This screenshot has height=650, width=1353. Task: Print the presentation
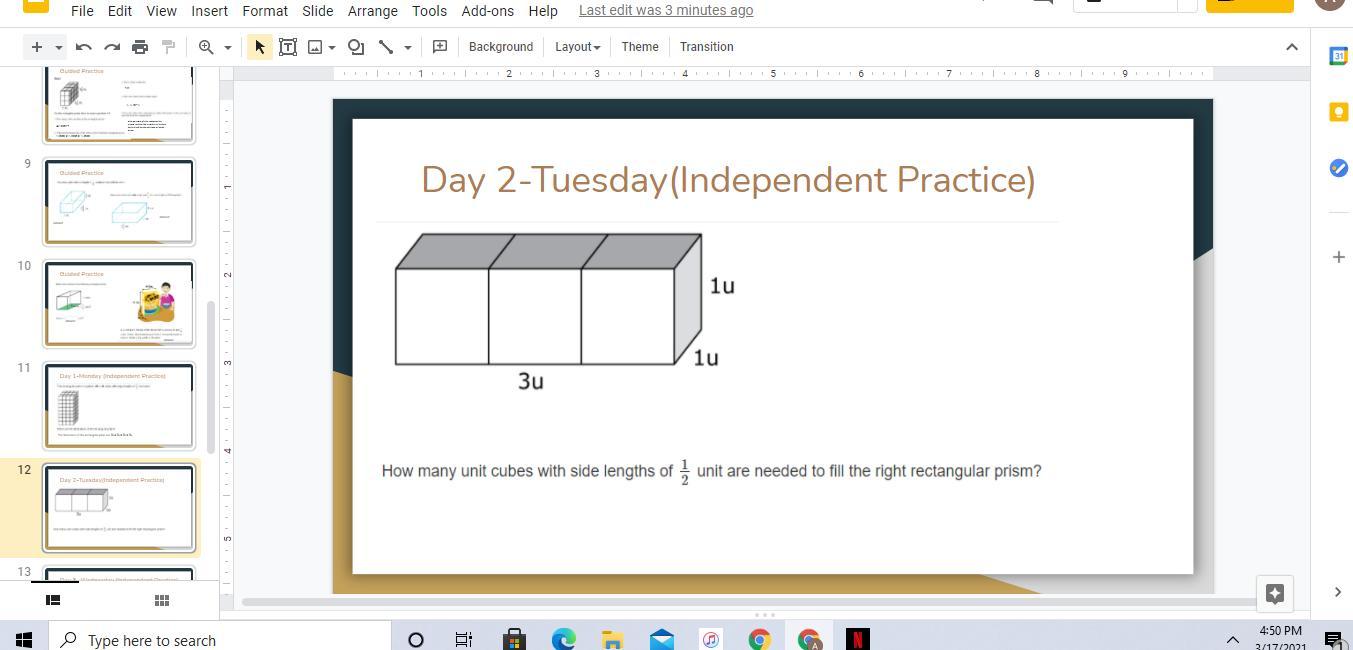coord(140,47)
